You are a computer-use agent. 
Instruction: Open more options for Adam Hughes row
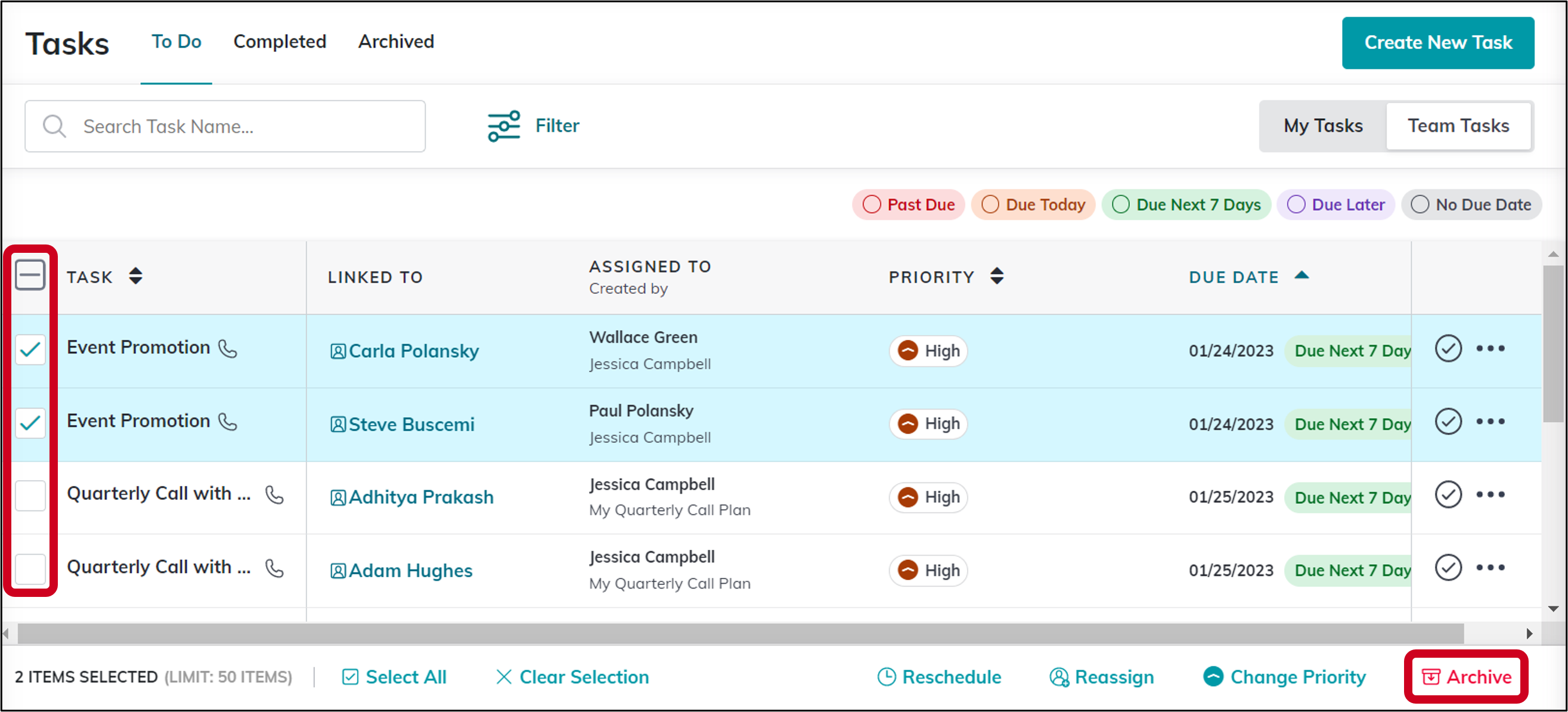pos(1490,568)
